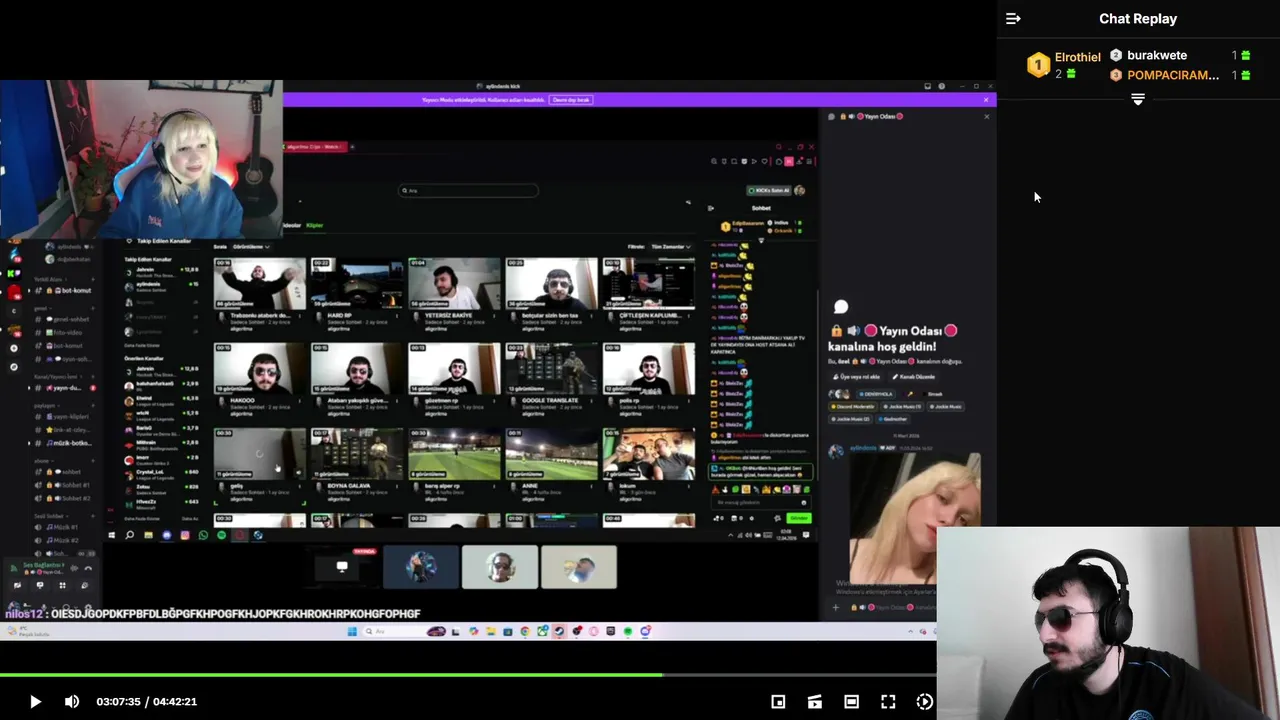Collapse the Sesli Sohbet category
1280x720 pixels.
50,516
